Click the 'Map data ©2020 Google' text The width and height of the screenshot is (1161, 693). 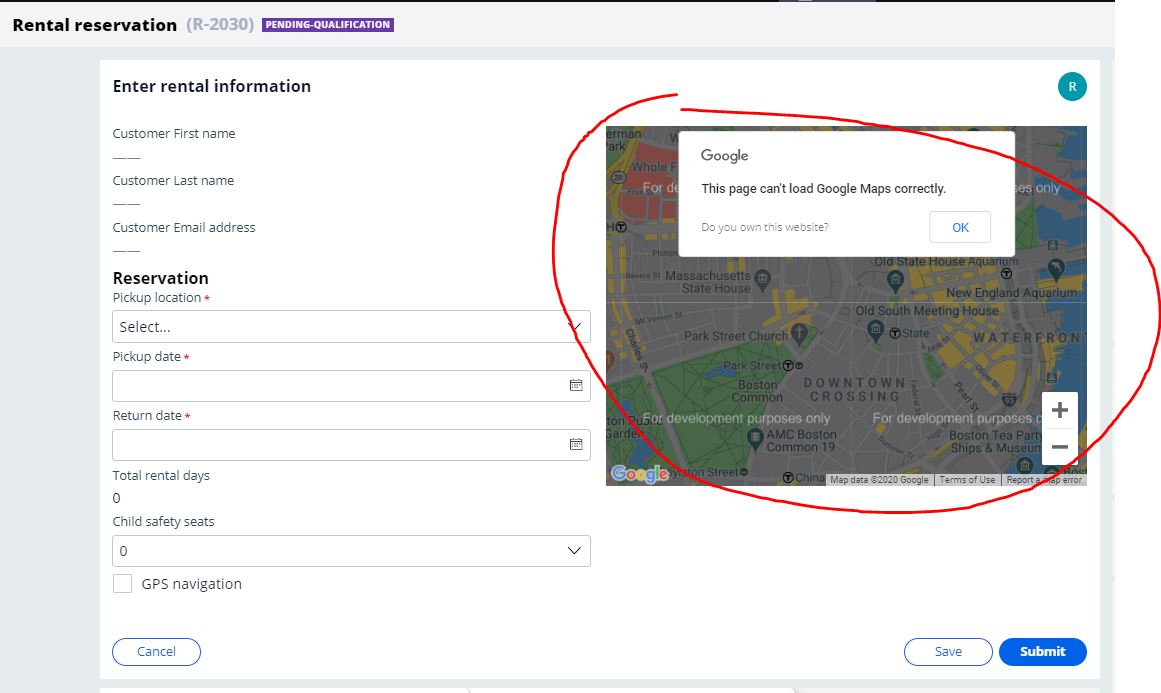[x=879, y=480]
